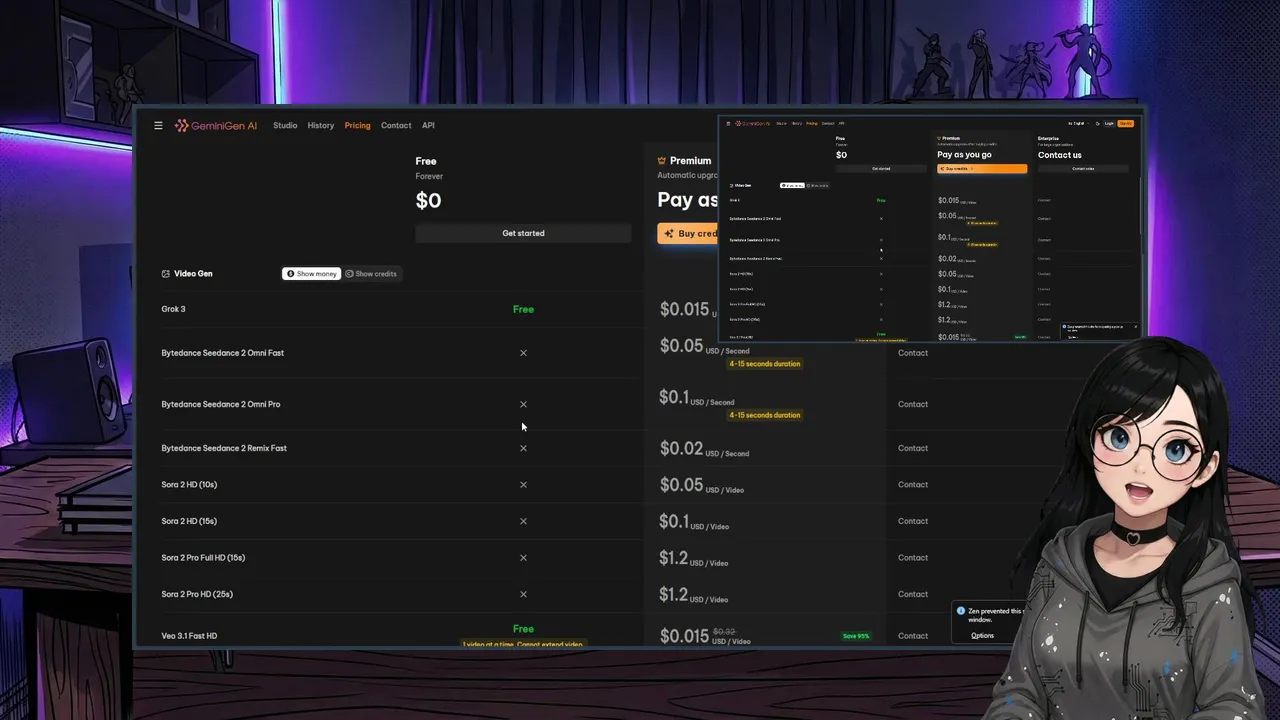1280x720 pixels.
Task: Open the Studio nav item
Action: point(285,125)
